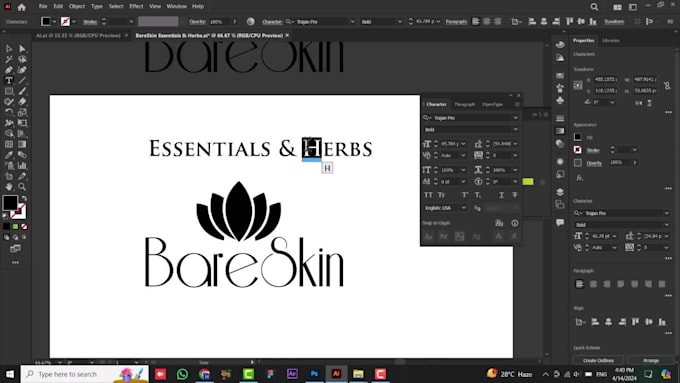
Task: Click control bar stroke color swatch
Action: [65, 21]
